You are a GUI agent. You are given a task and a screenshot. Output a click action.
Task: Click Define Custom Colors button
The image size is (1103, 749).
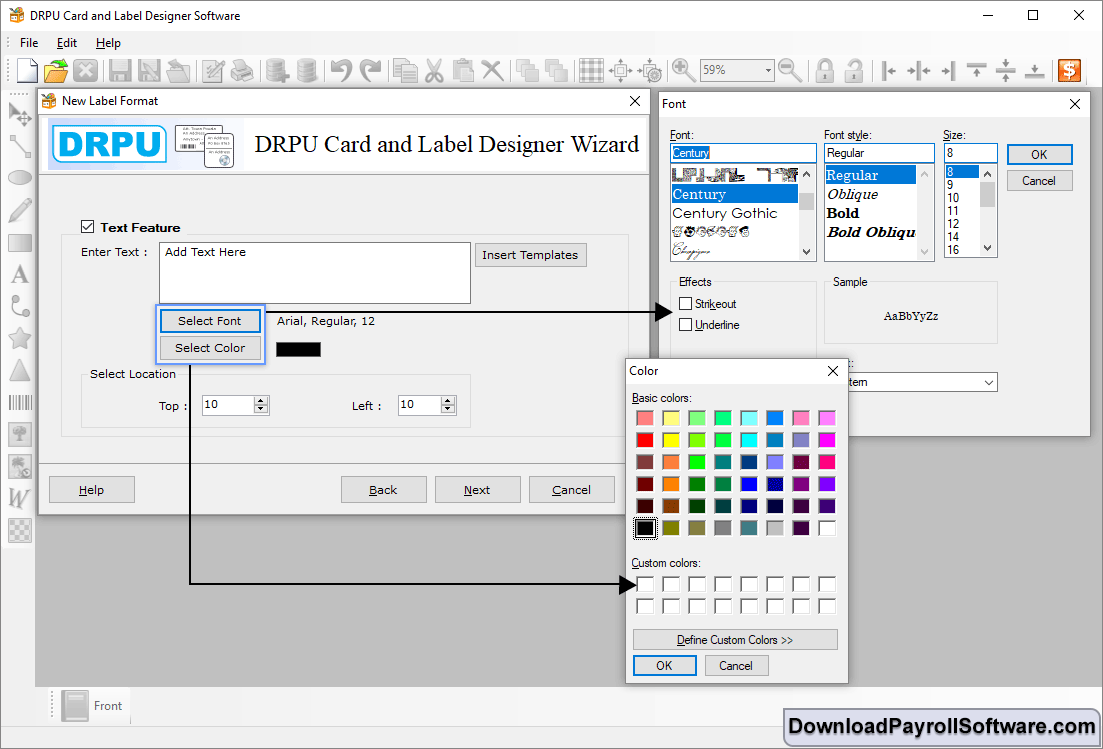pyautogui.click(x=735, y=639)
